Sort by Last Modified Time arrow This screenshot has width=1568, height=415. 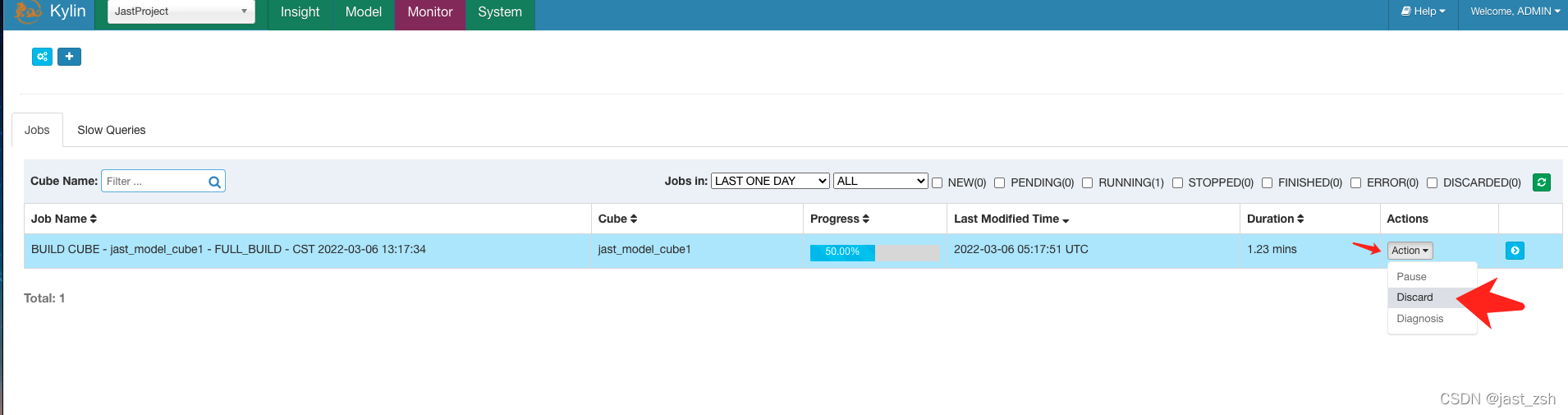point(1066,219)
